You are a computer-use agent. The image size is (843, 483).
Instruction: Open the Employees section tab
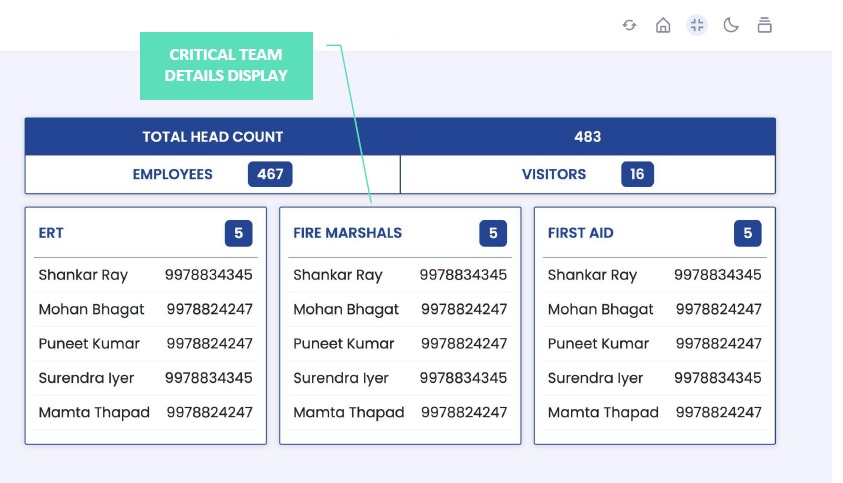coord(173,174)
